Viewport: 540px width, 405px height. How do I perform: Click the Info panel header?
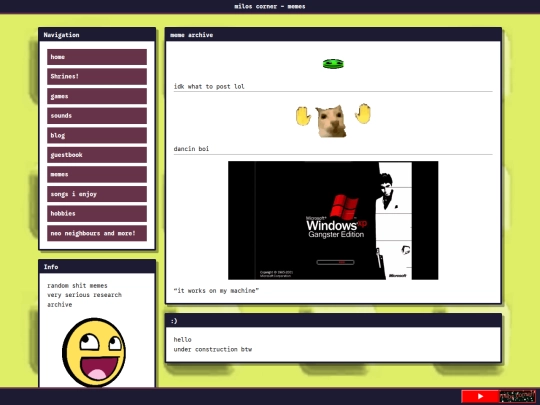pyautogui.click(x=97, y=267)
